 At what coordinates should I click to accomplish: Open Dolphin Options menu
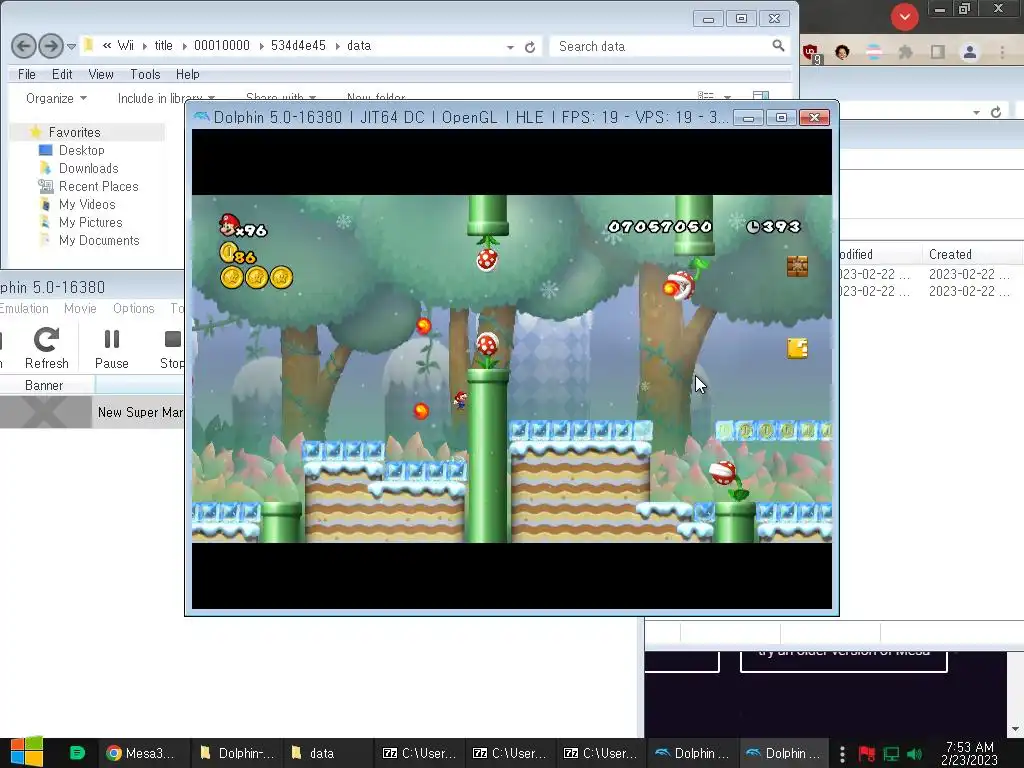coord(133,308)
